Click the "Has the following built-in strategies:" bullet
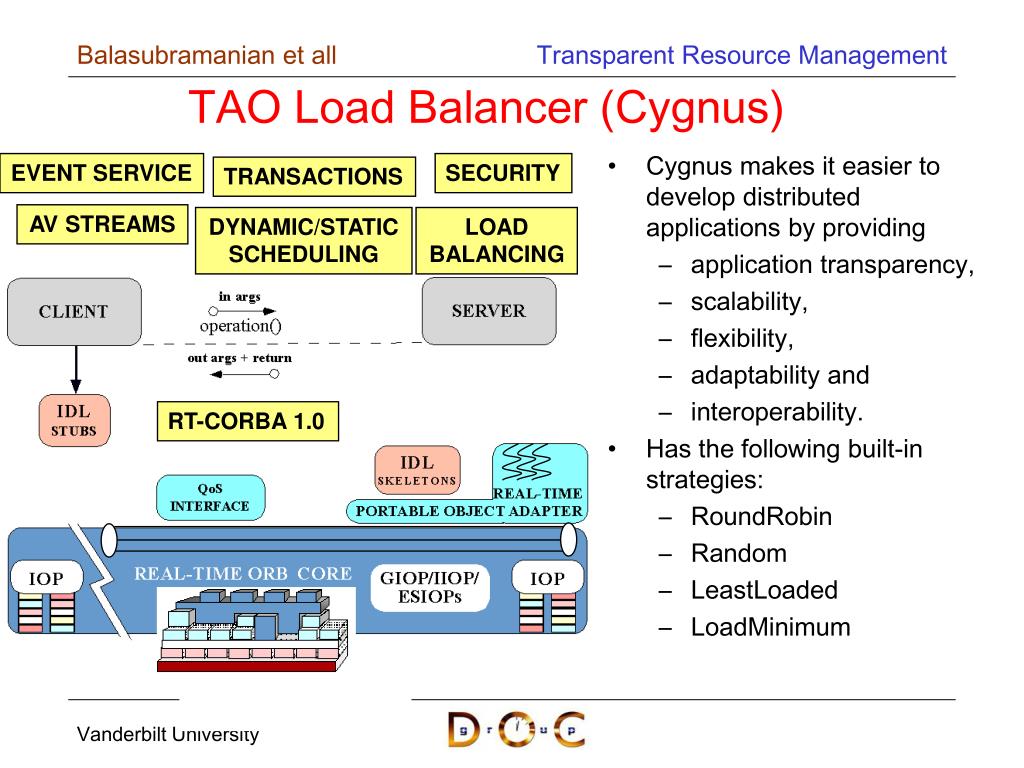This screenshot has height=768, width=1024. pyautogui.click(x=784, y=464)
